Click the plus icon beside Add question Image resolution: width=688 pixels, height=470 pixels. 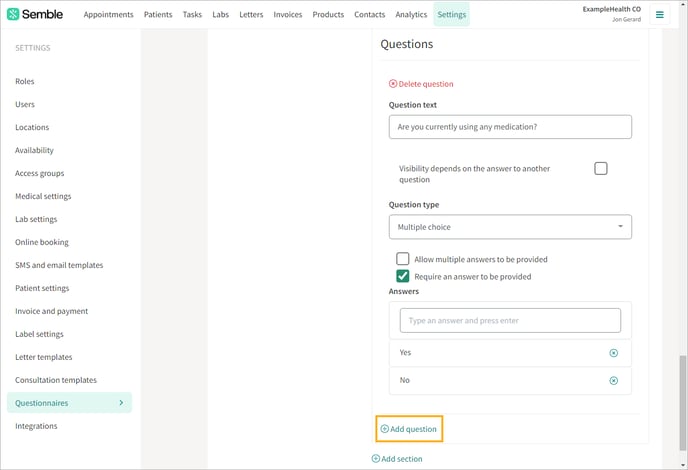(x=384, y=429)
